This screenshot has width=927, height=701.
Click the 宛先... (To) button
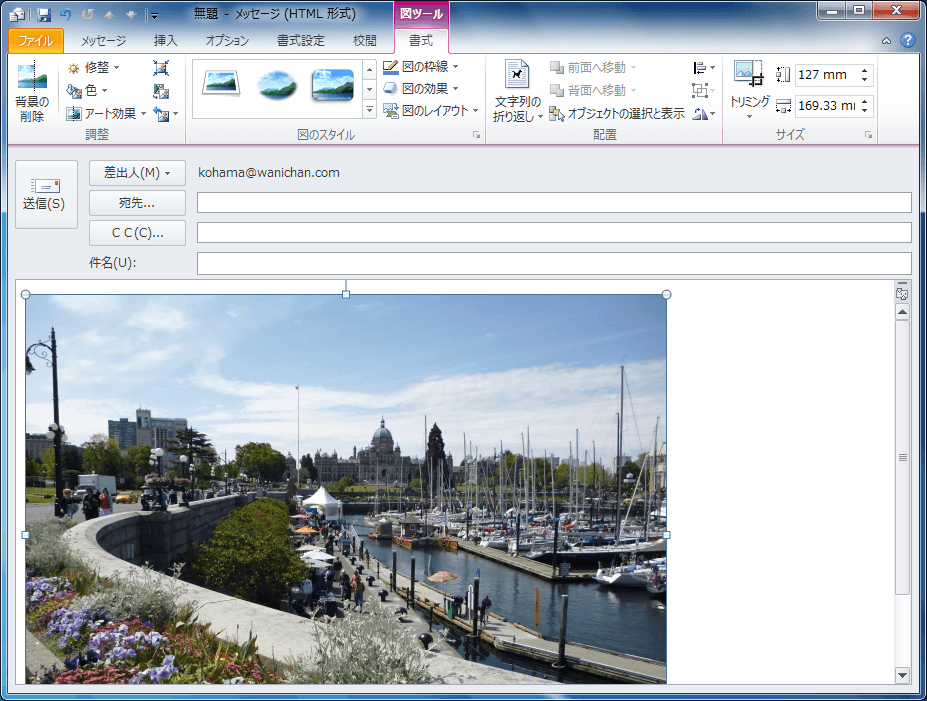(137, 203)
